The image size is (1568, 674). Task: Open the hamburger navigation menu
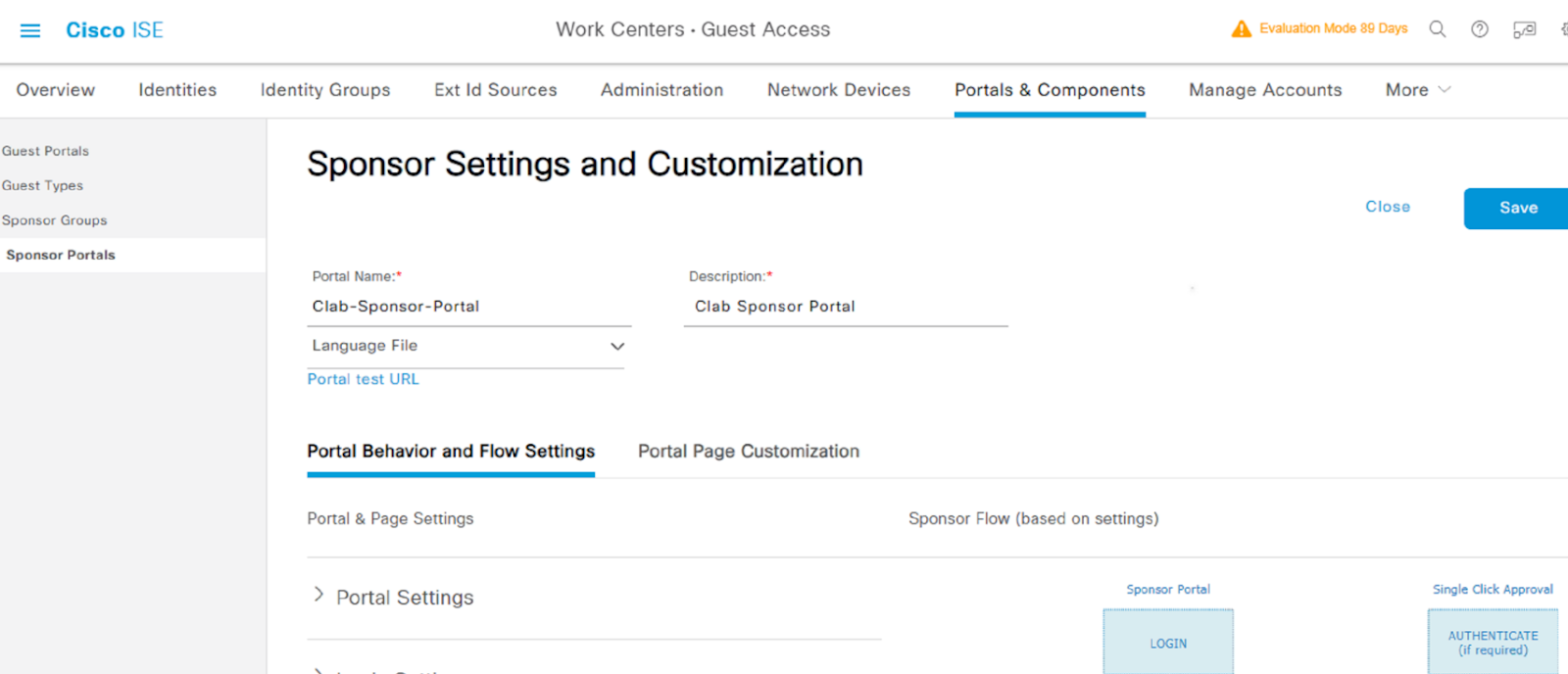pos(30,30)
